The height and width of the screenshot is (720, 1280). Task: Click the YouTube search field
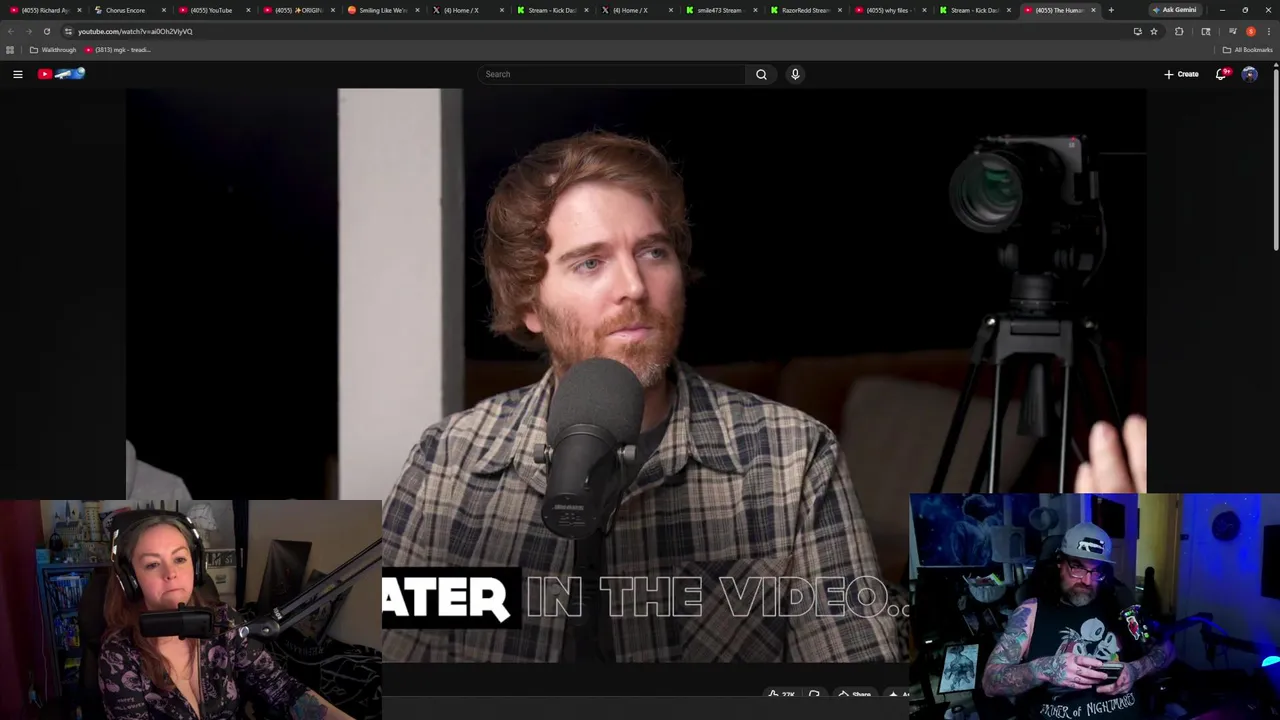click(x=612, y=74)
